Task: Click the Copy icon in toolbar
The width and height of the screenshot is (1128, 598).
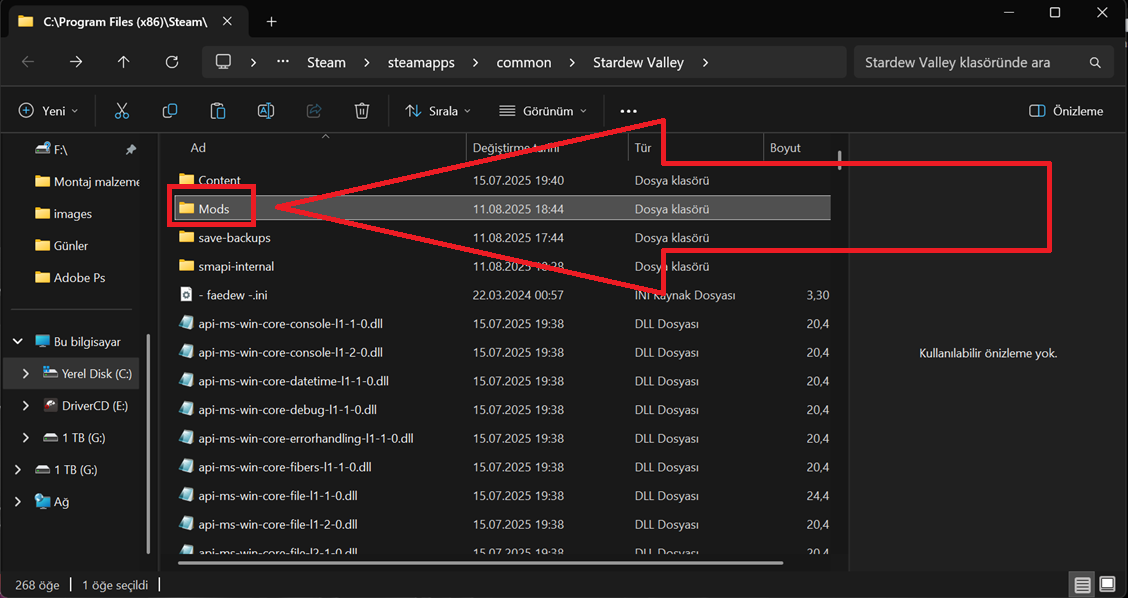Action: tap(170, 111)
